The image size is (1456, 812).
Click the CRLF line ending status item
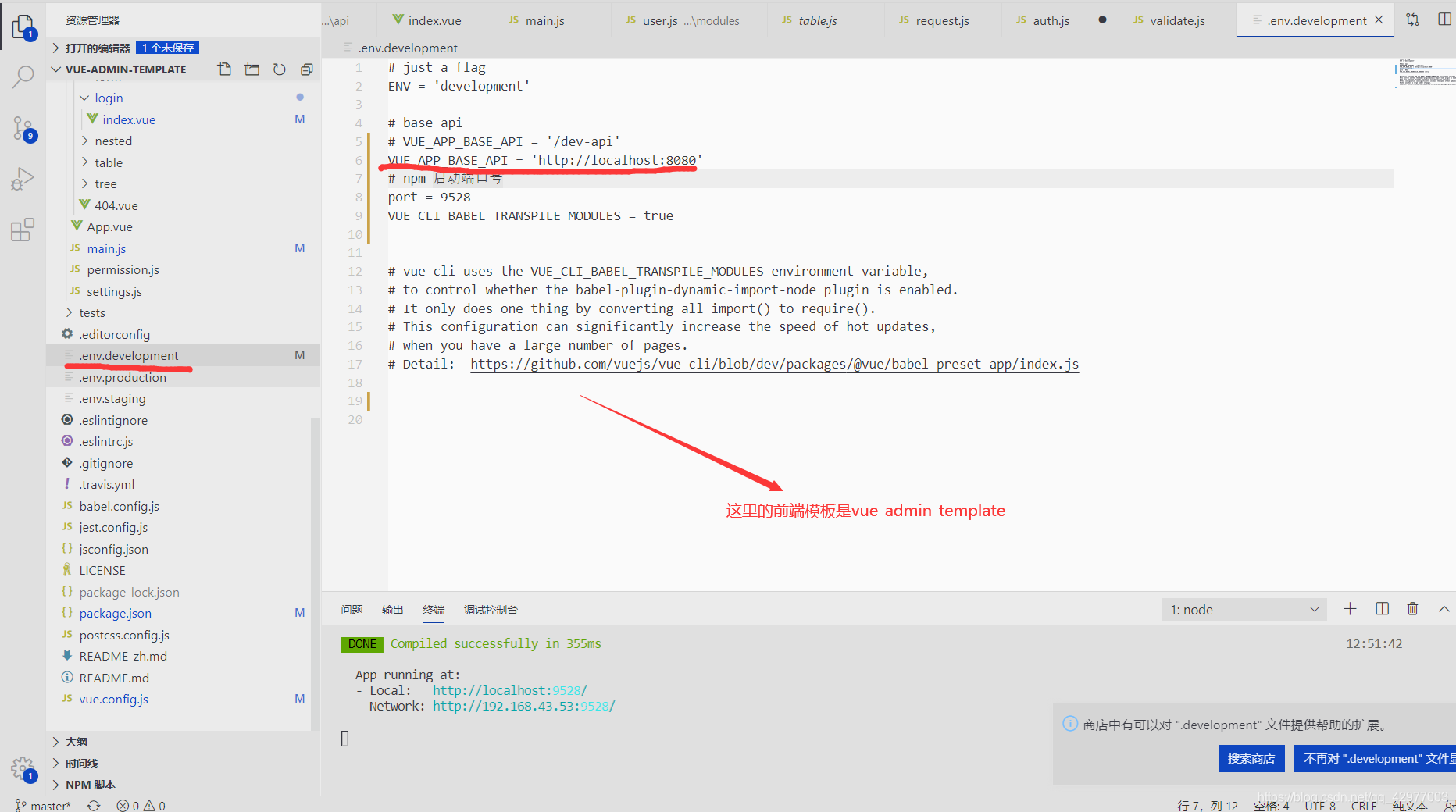1364,805
